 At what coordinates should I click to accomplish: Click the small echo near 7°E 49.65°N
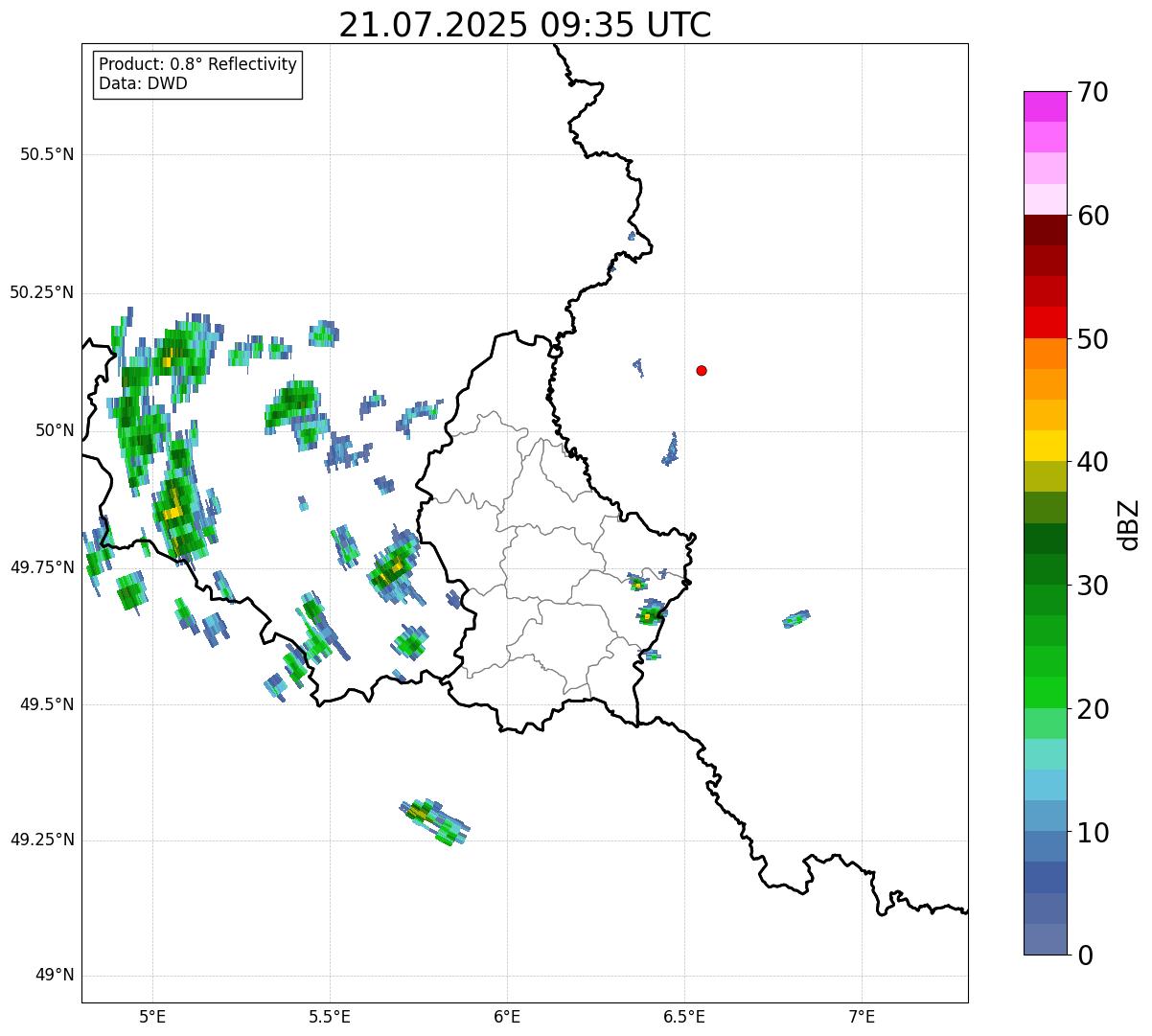click(x=796, y=619)
